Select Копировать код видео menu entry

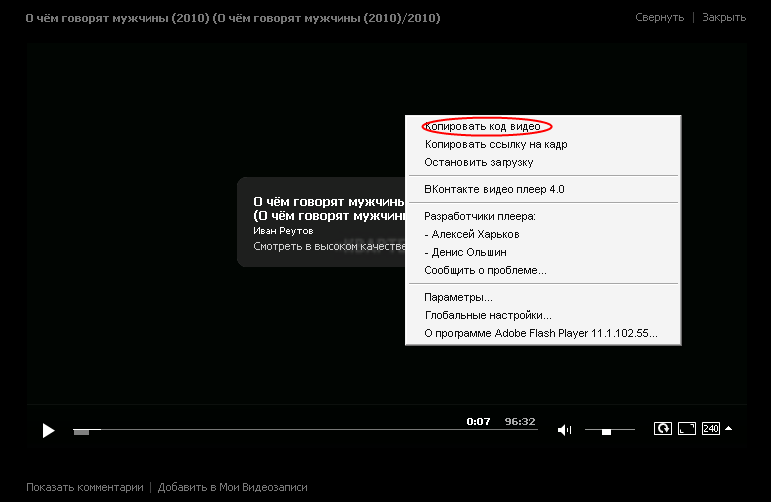pyautogui.click(x=543, y=126)
